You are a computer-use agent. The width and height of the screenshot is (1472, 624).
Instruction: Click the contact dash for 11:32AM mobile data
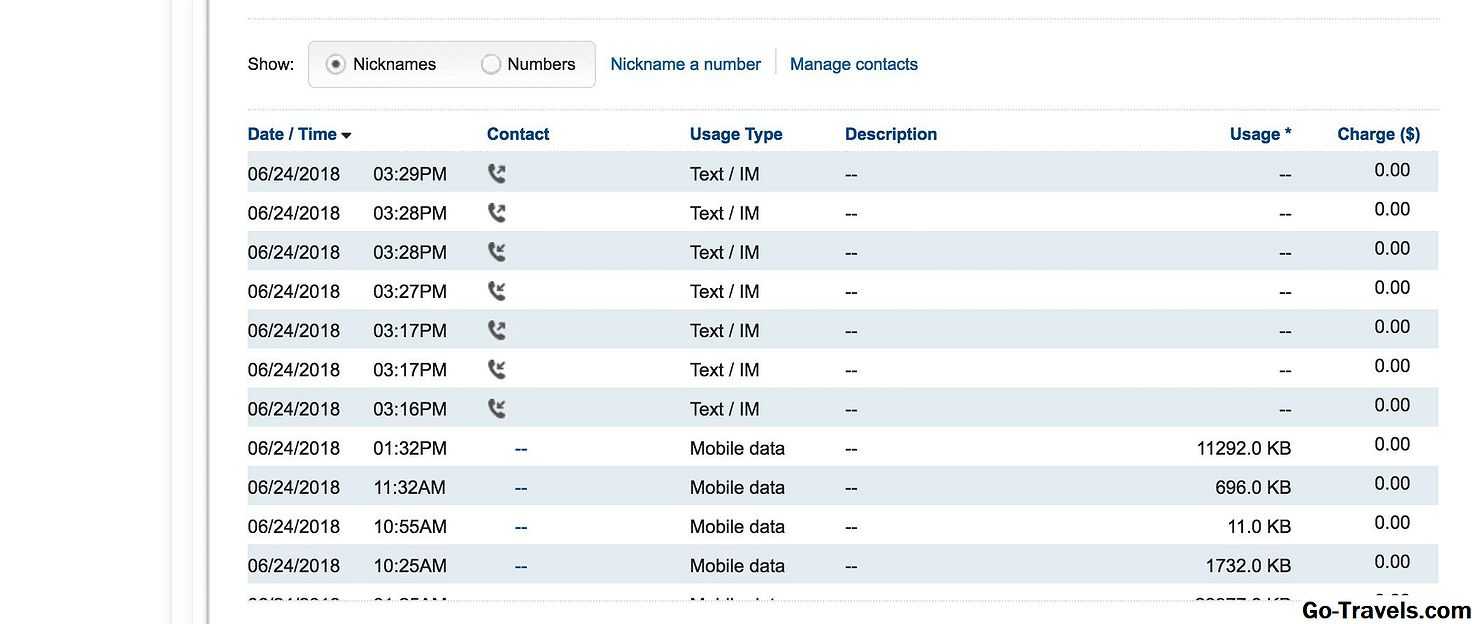click(521, 487)
